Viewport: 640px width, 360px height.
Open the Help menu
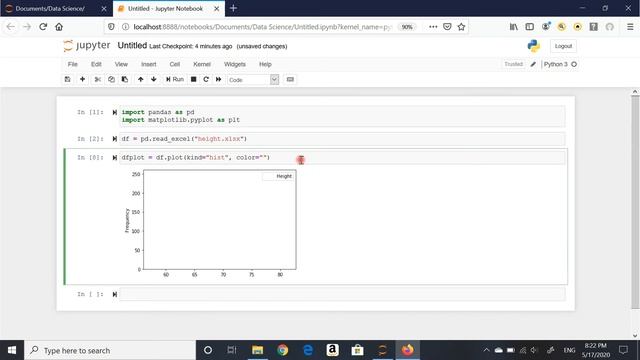(265, 64)
